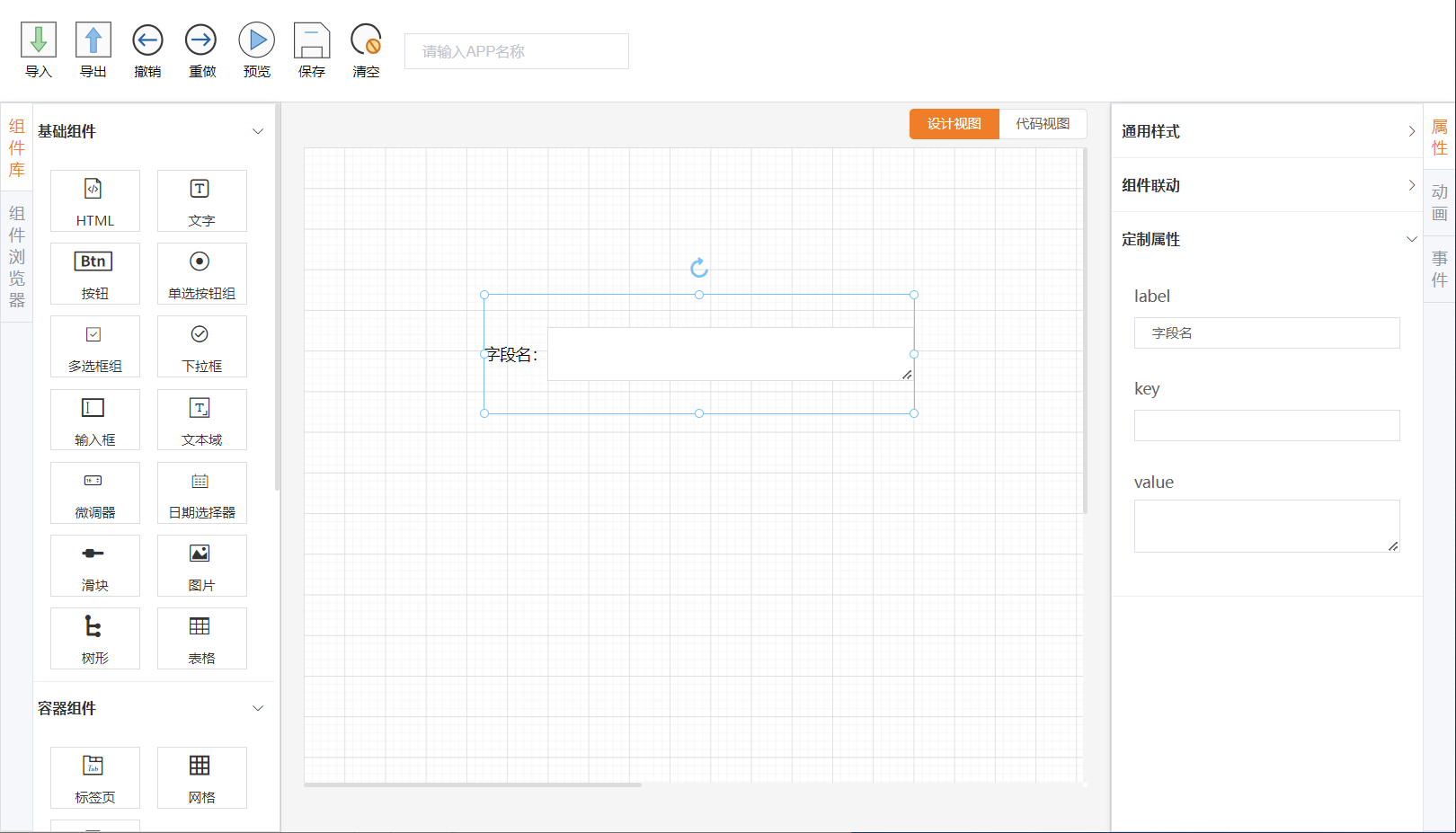Image resolution: width=1456 pixels, height=833 pixels.
Task: Redo with the 重做 arrow icon
Action: pos(201,40)
